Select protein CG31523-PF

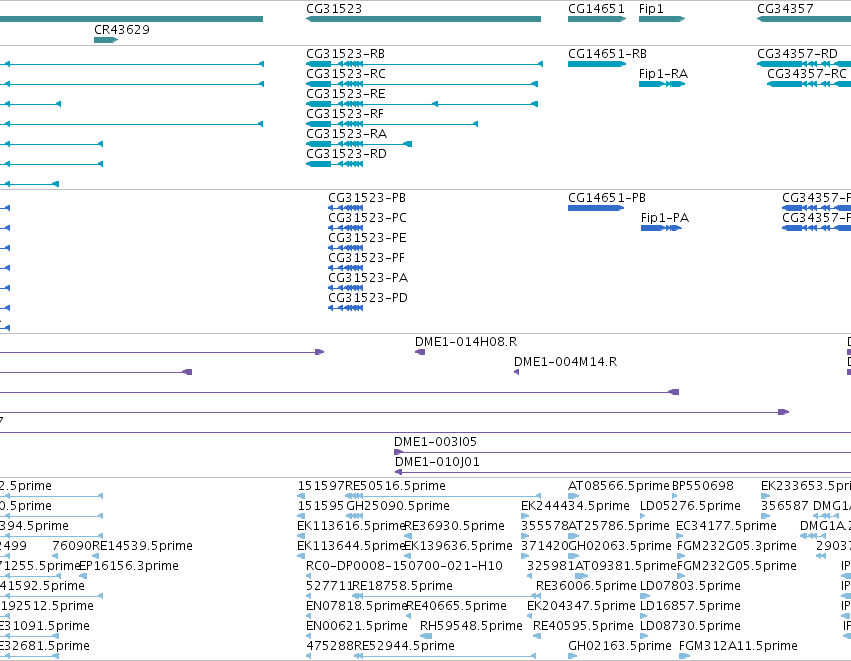pos(345,268)
